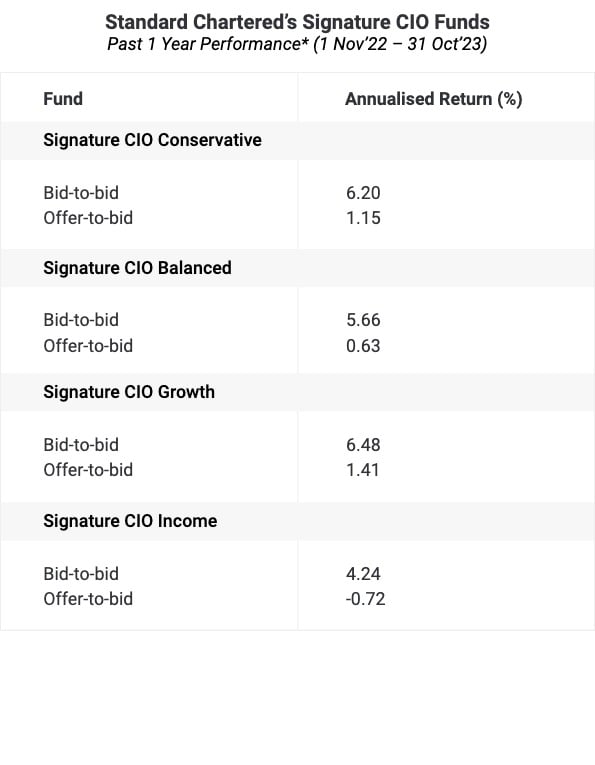
Task: Select the Signature CIO Income row heading
Action: click(x=130, y=521)
